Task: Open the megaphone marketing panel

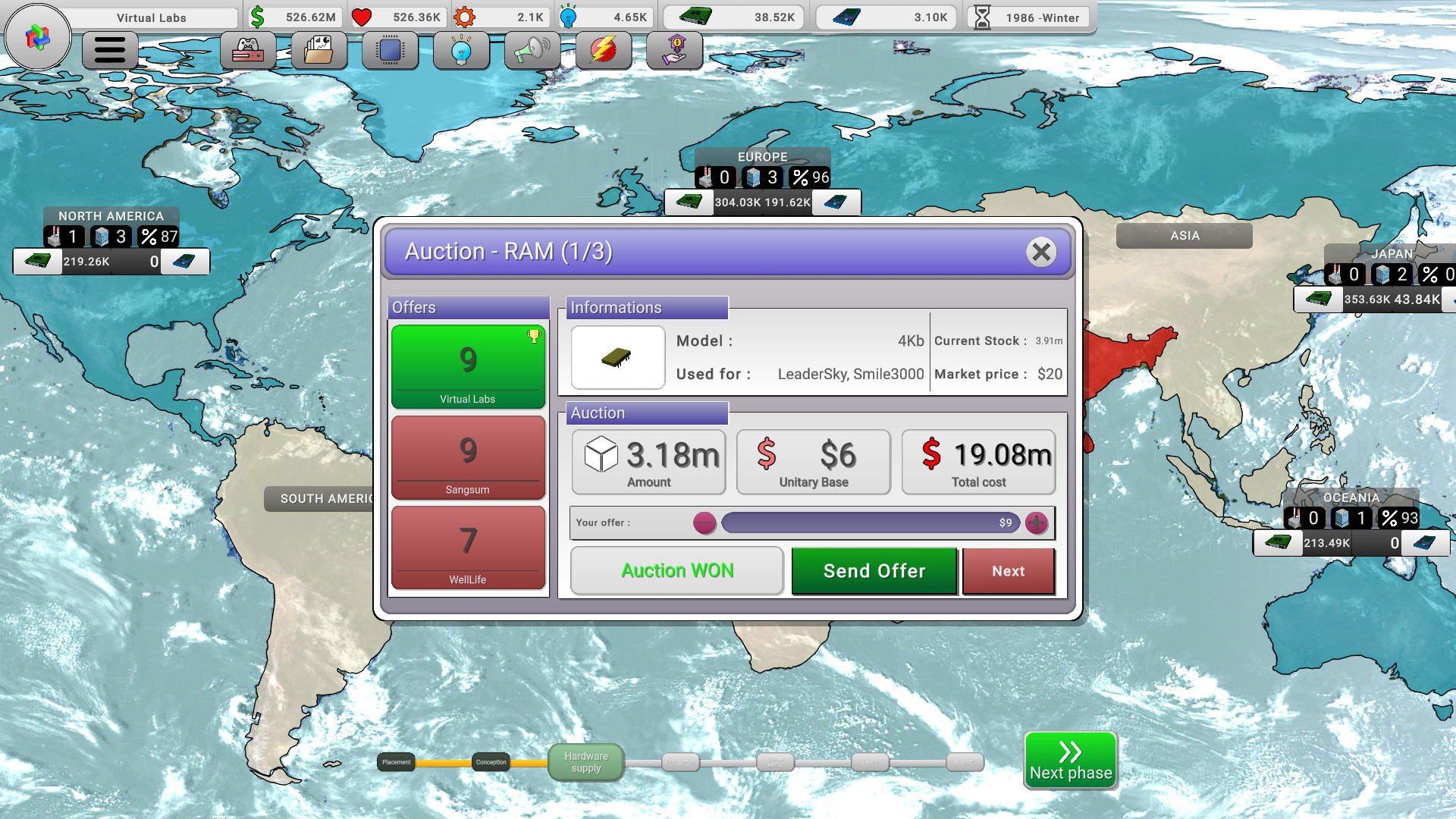Action: pos(532,51)
